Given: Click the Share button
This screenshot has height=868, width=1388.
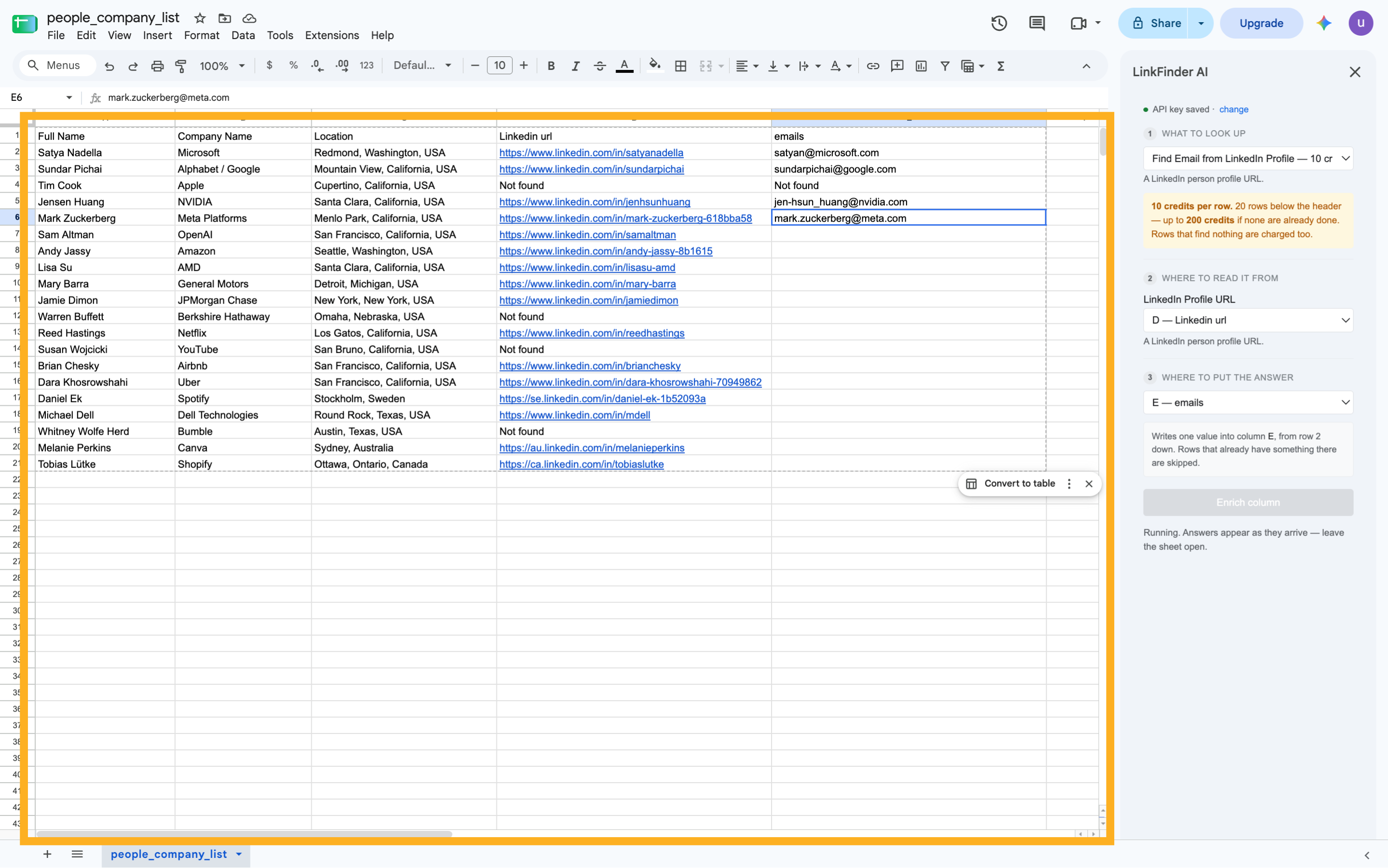Looking at the screenshot, I should 1153,23.
